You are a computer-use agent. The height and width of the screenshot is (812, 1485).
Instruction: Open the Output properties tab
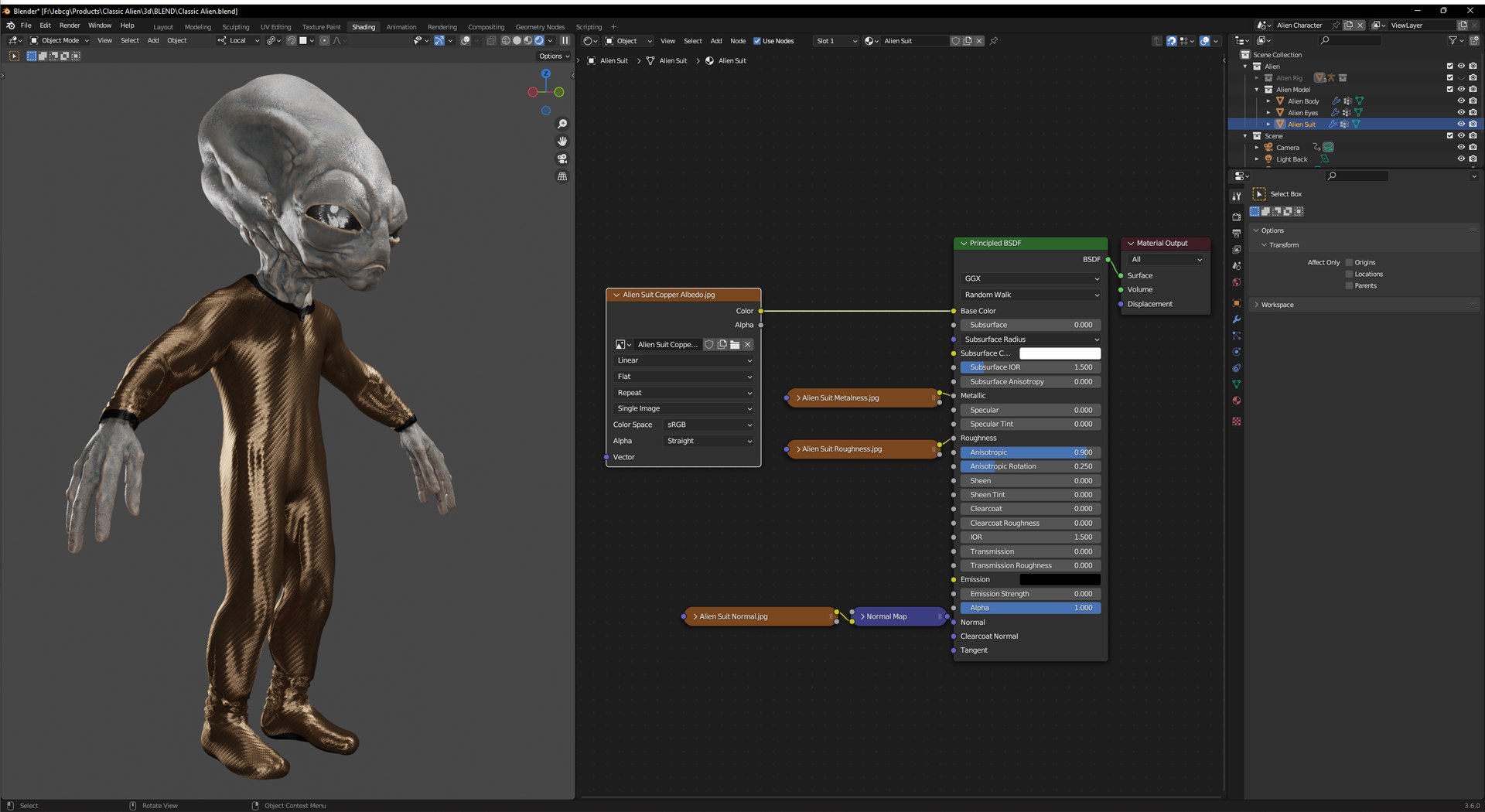(x=1237, y=233)
